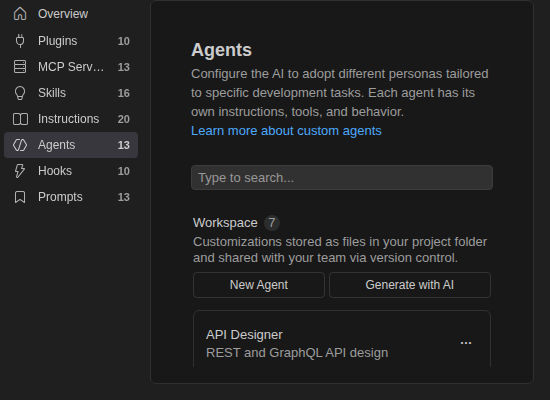Click the Generate with AI button
The height and width of the screenshot is (400, 550).
tap(410, 285)
